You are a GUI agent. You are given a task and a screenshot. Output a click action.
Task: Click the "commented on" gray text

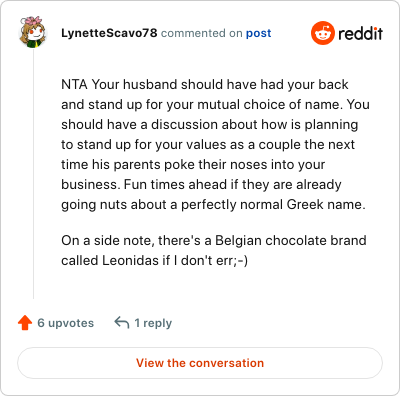(201, 33)
